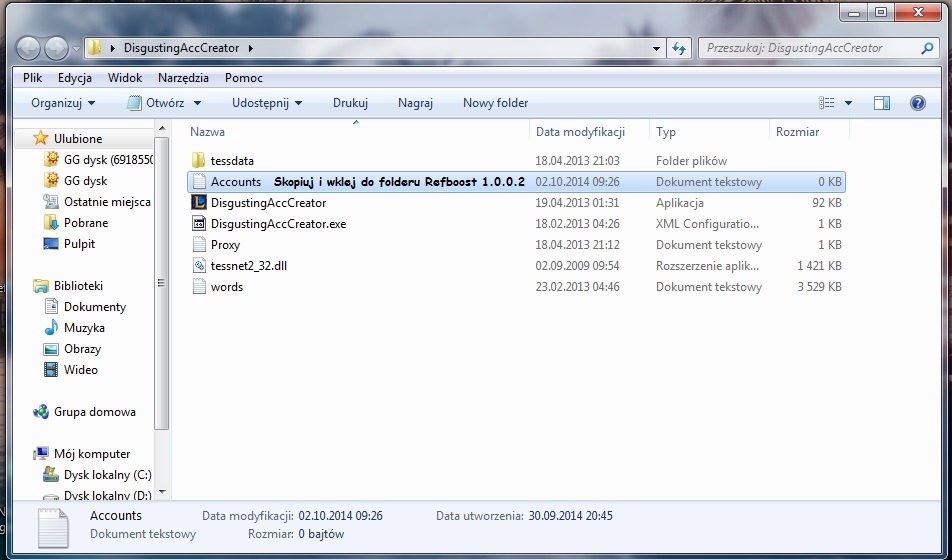Open the address bar history dropdown
952x560 pixels.
656,49
